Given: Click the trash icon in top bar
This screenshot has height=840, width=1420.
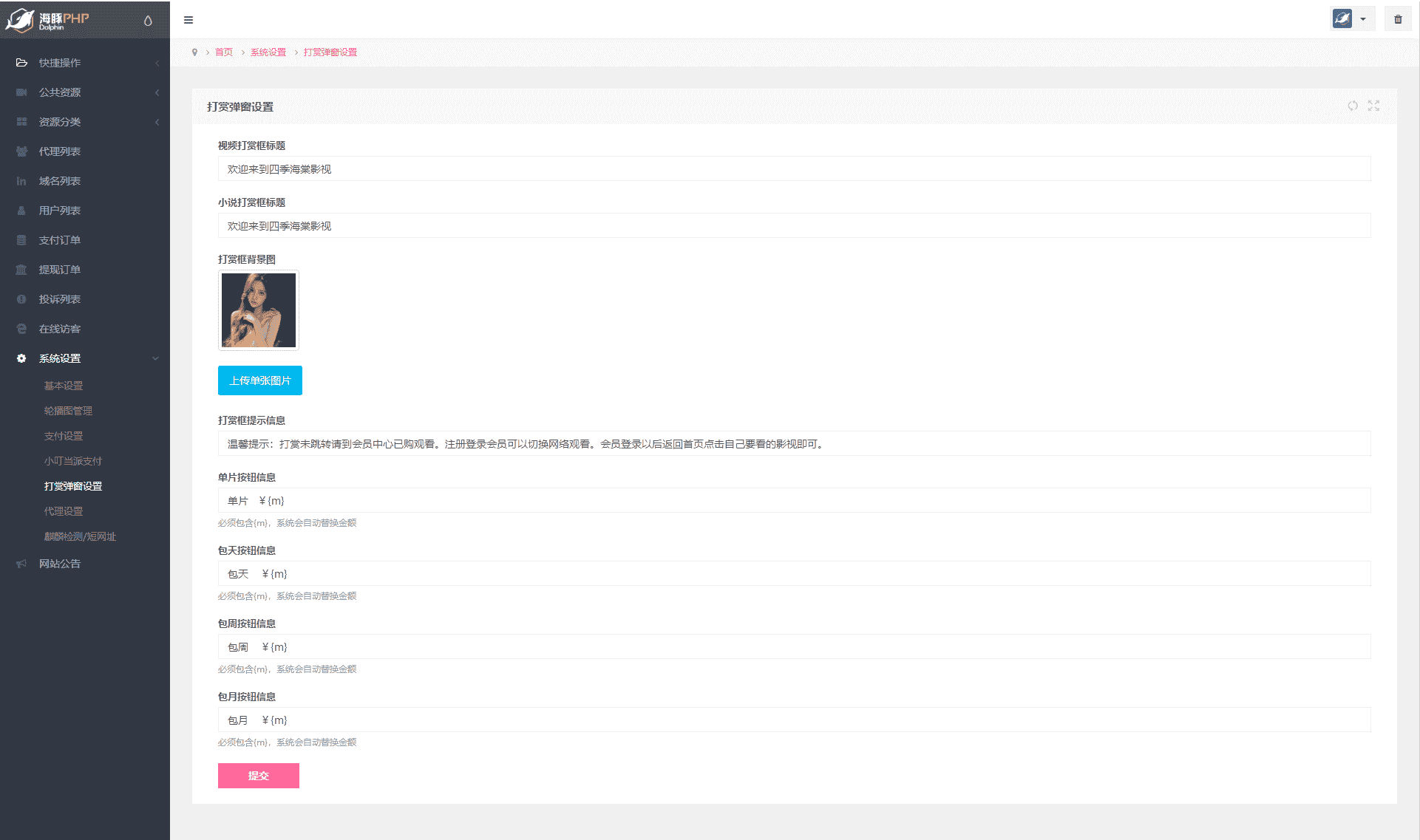Looking at the screenshot, I should click(x=1398, y=19).
